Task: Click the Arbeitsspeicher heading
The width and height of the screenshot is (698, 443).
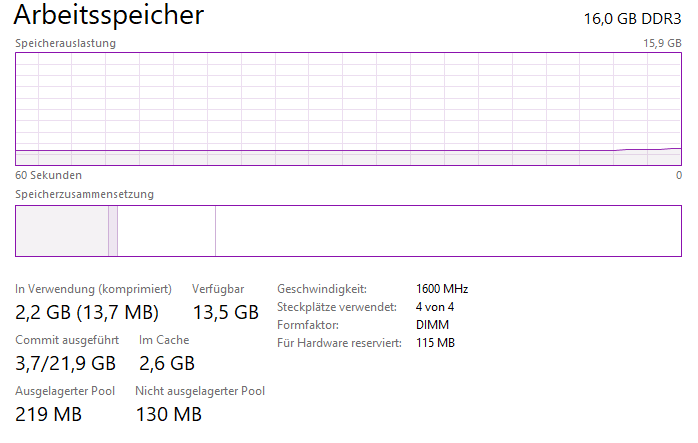Action: pos(109,15)
